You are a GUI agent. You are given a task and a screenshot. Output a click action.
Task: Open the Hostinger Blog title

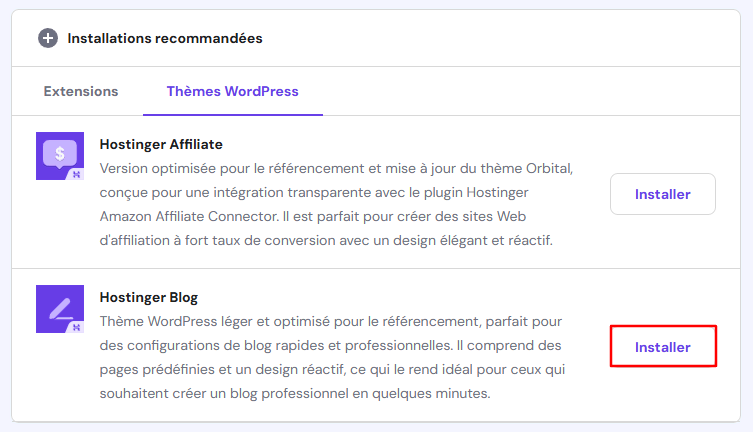tap(149, 297)
